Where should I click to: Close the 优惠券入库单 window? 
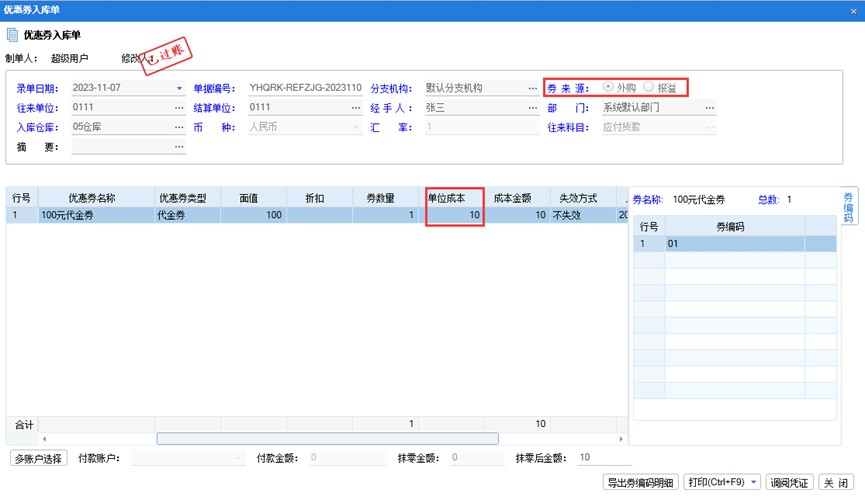click(853, 10)
